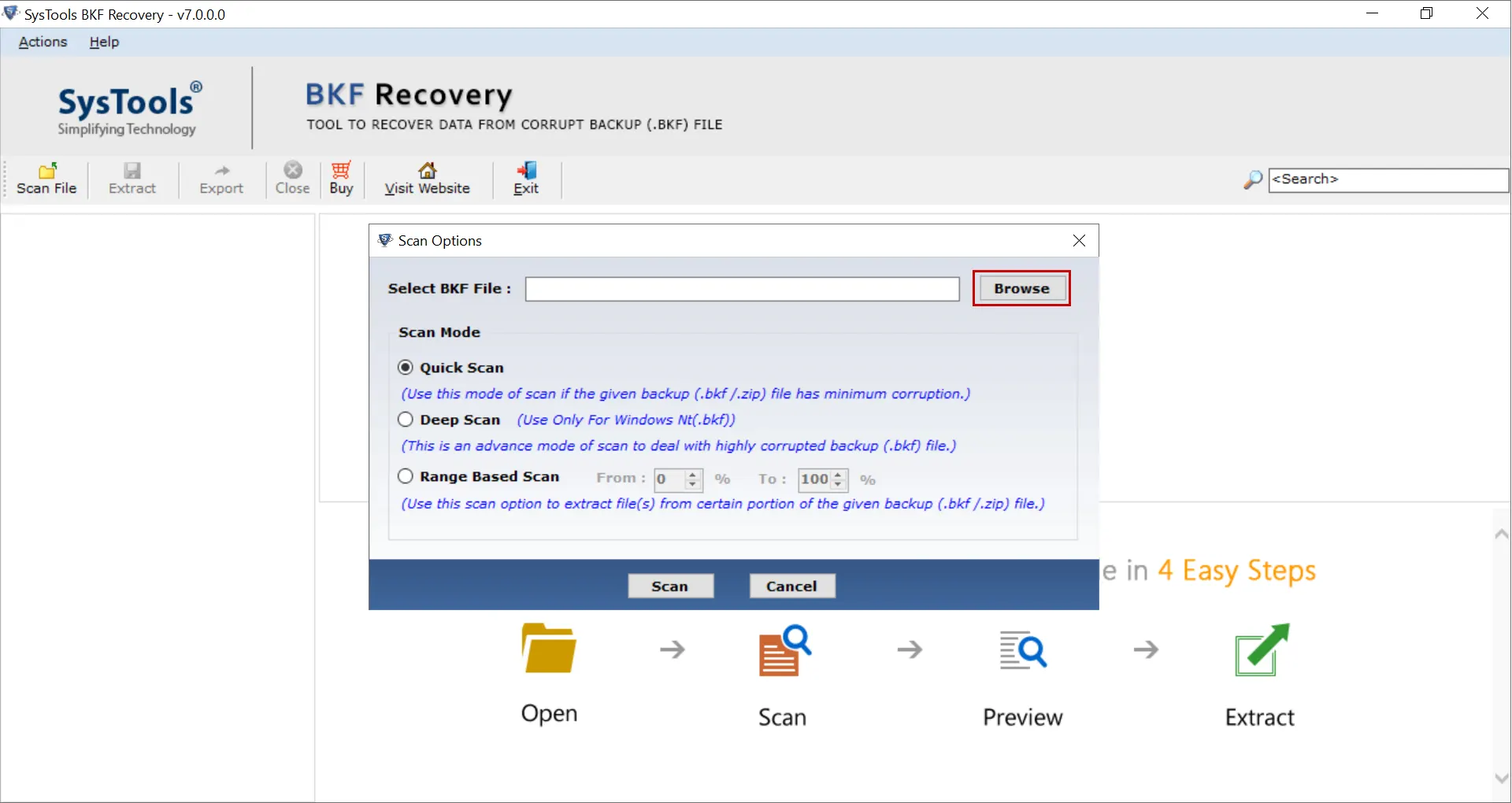Click the Preview step icon
Viewport: 1512px width, 803px height.
point(1023,650)
